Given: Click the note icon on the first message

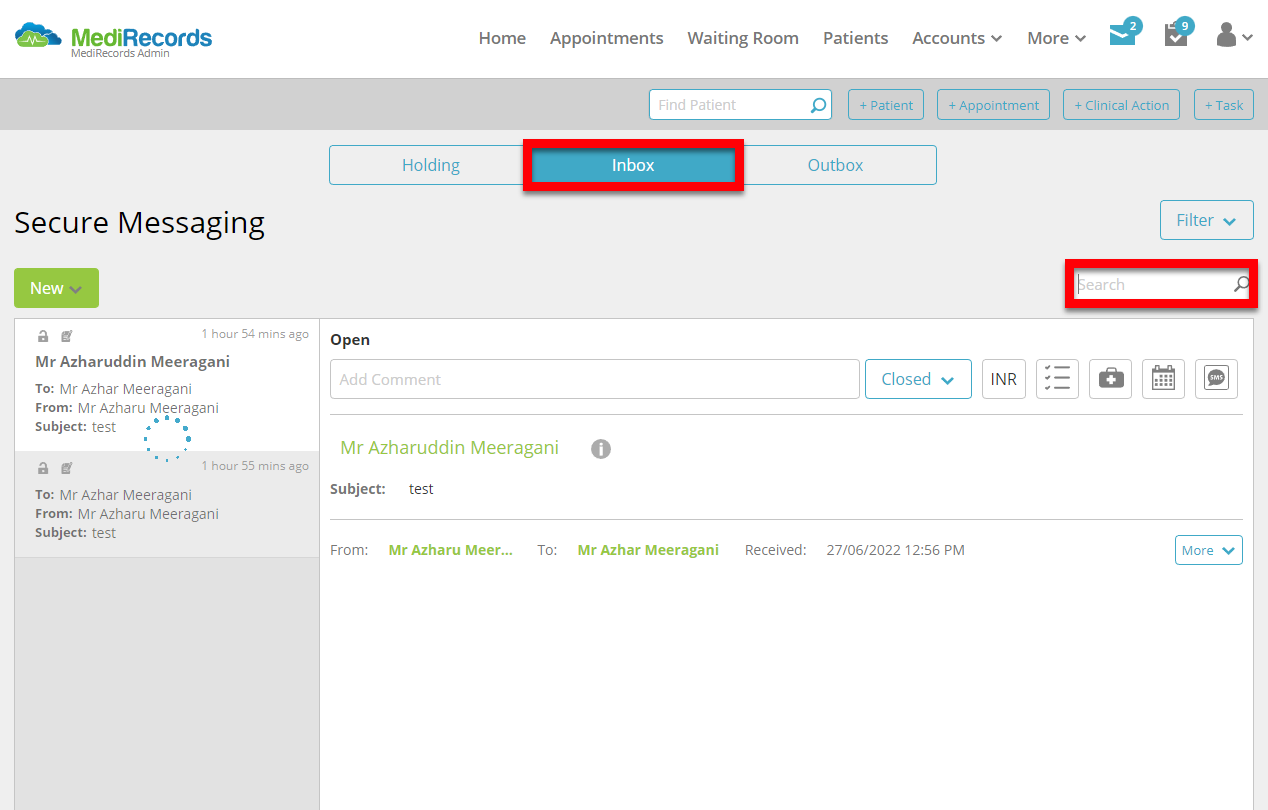Looking at the screenshot, I should tap(67, 336).
